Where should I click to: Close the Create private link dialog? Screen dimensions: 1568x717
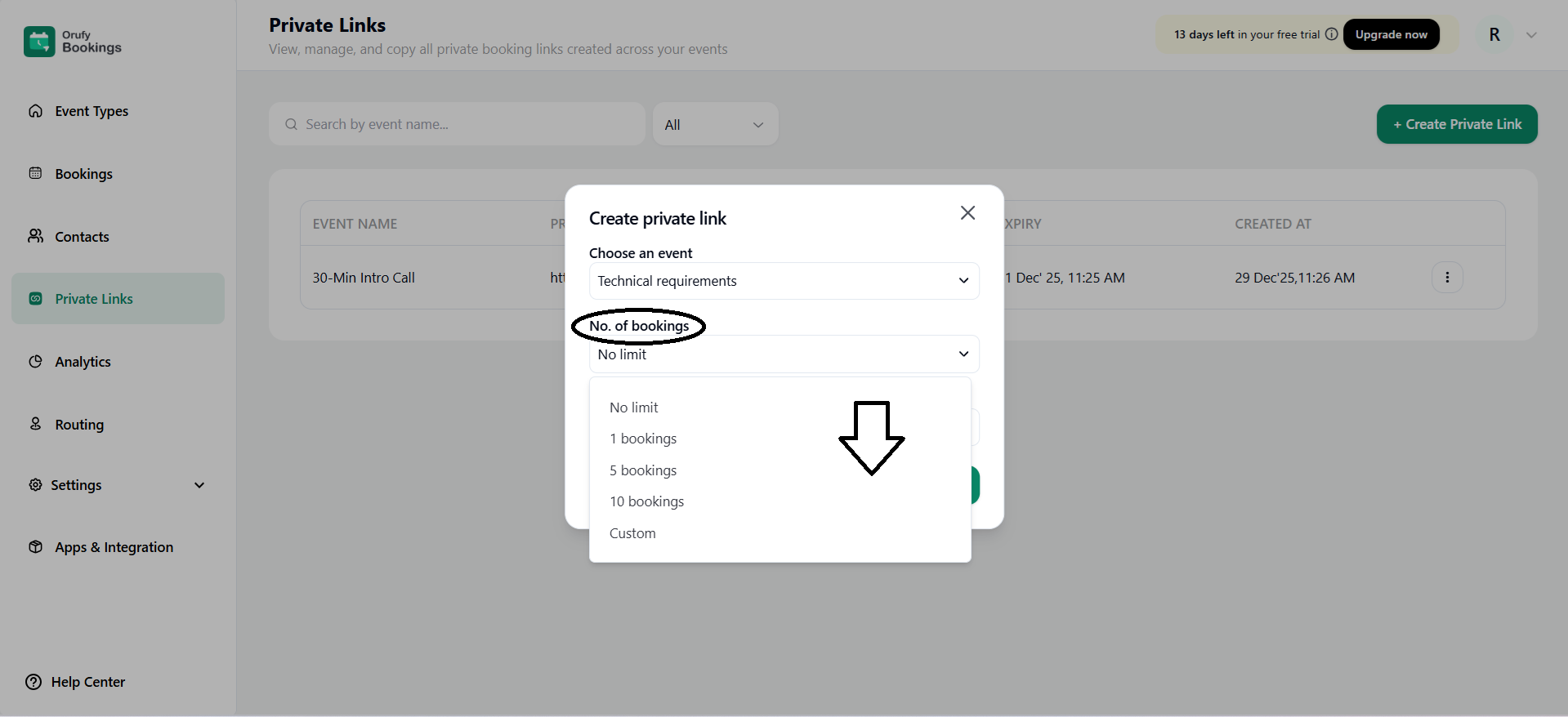coord(967,212)
